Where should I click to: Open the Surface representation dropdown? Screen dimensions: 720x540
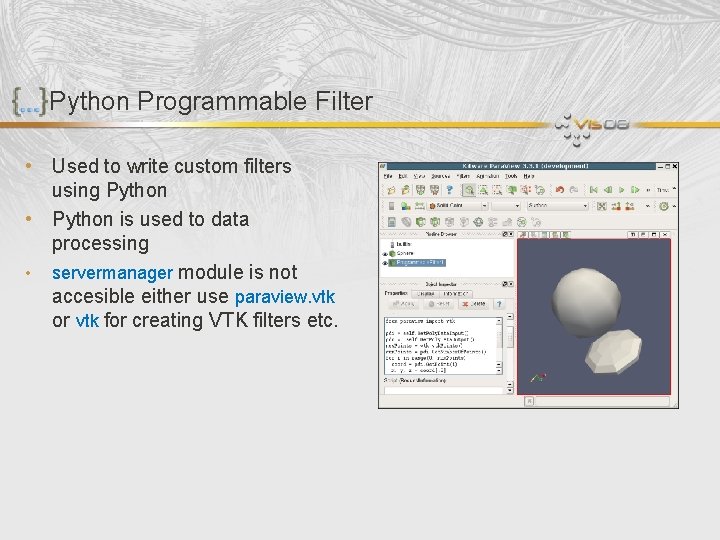pos(557,206)
